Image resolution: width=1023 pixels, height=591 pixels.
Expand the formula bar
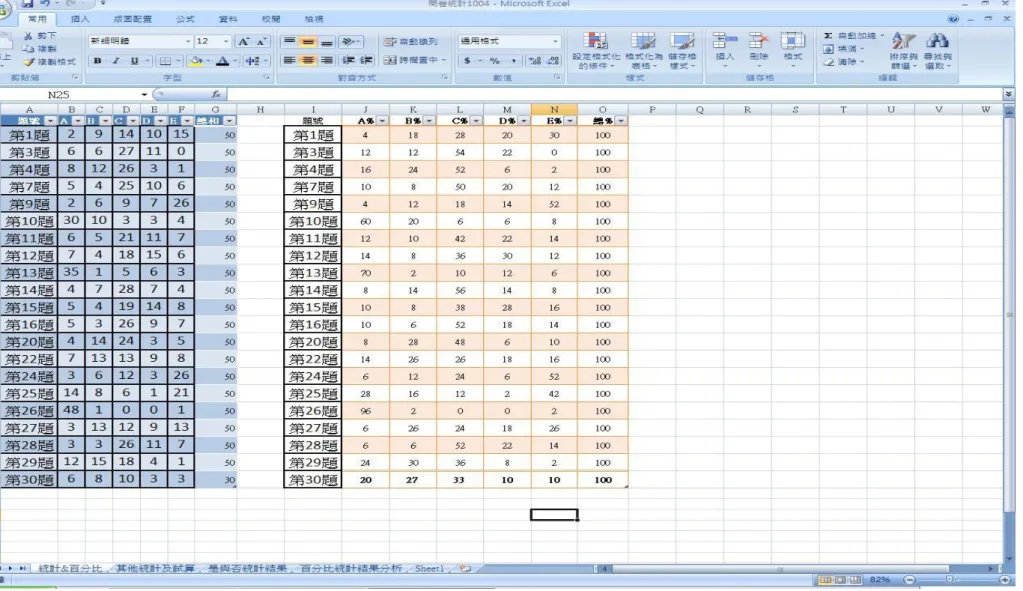(1009, 95)
